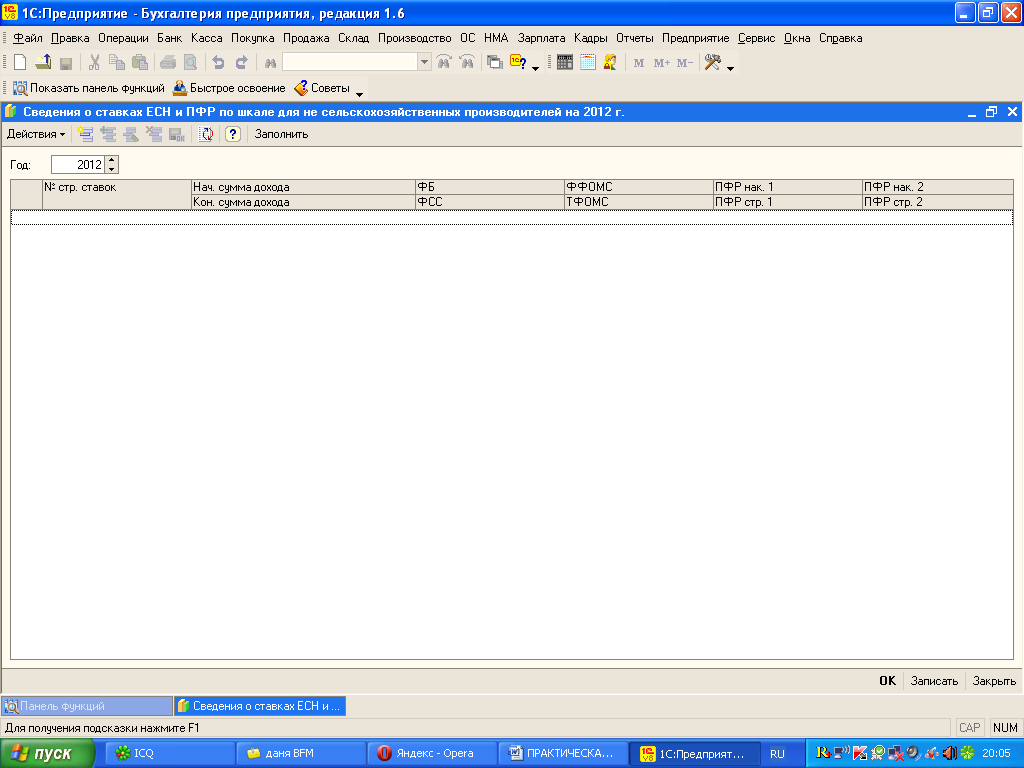The image size is (1024, 768).
Task: Decrease the year with the spinner down arrow
Action: coord(112,169)
